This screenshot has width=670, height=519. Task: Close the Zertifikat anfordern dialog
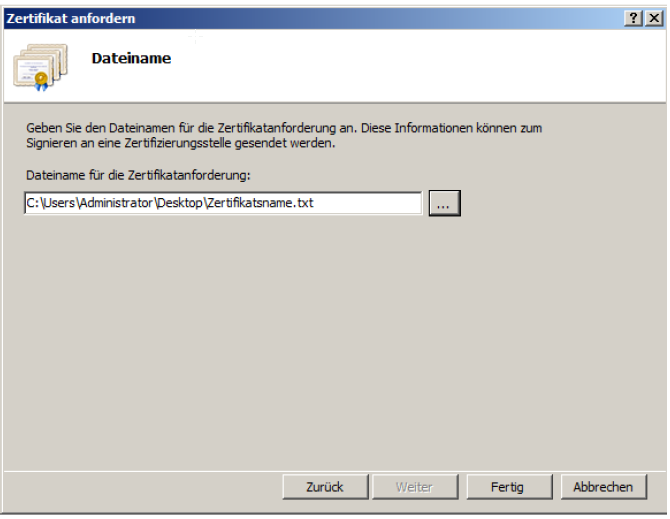click(652, 18)
